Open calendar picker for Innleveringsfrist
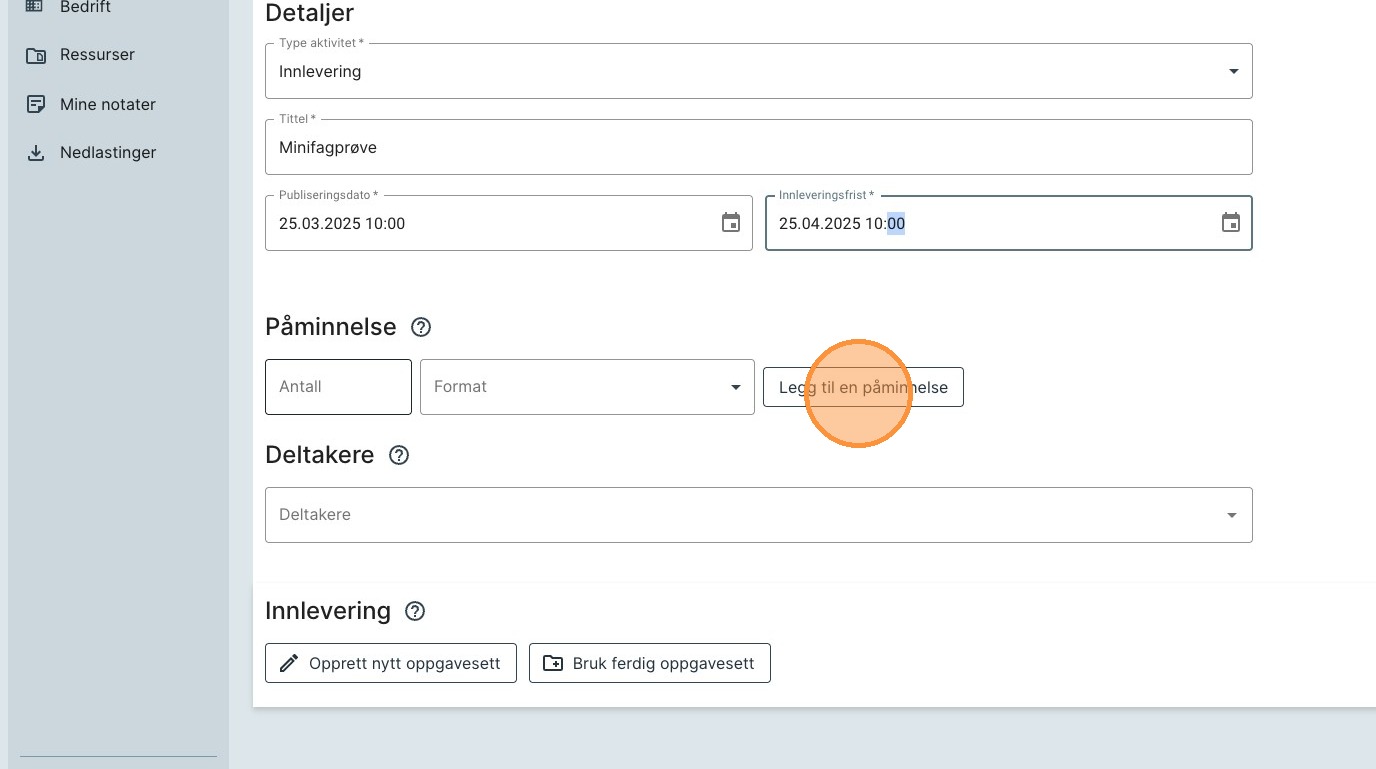The height and width of the screenshot is (769, 1376). click(x=1231, y=223)
